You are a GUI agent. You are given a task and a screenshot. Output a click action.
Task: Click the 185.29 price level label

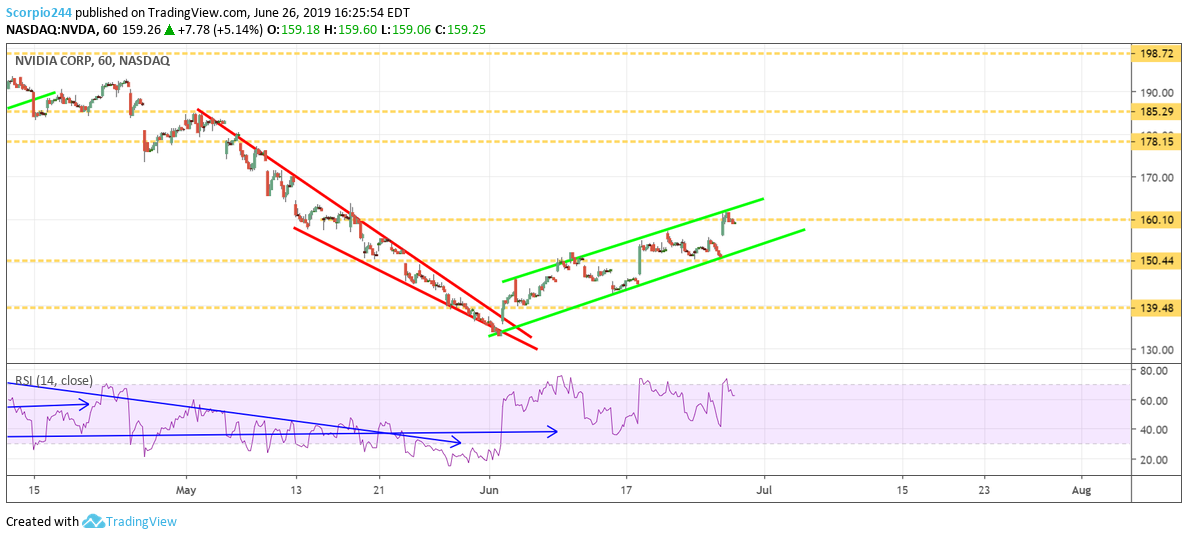1156,111
